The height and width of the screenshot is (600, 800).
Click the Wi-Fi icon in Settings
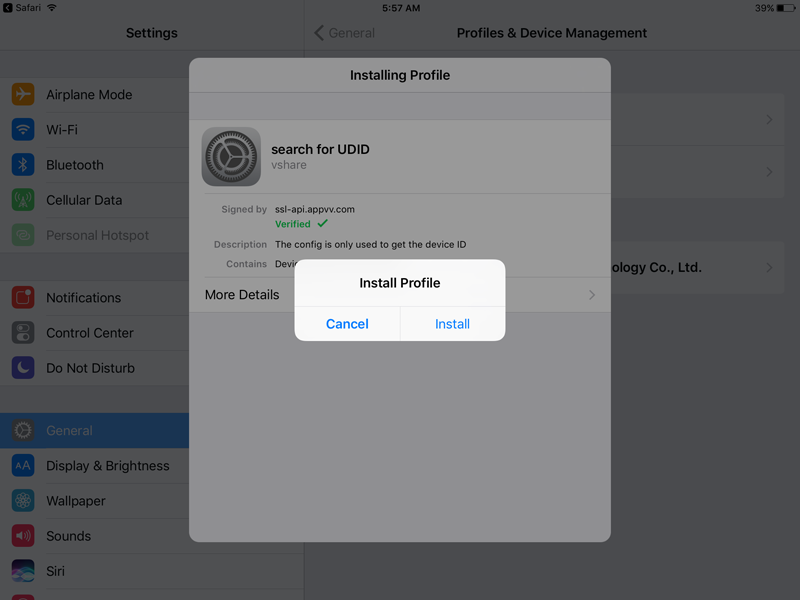(23, 130)
